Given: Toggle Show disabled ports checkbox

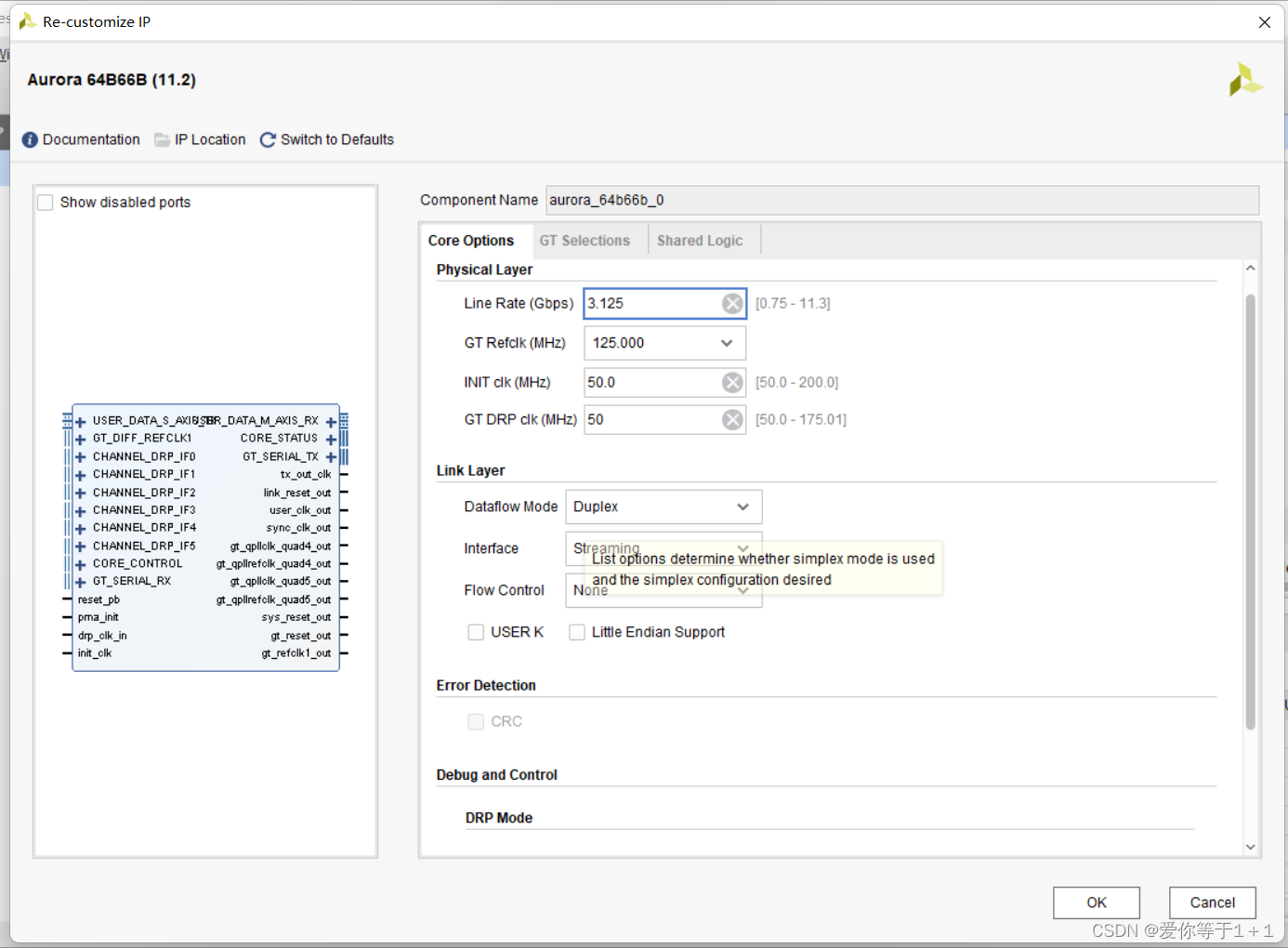Looking at the screenshot, I should [x=46, y=203].
